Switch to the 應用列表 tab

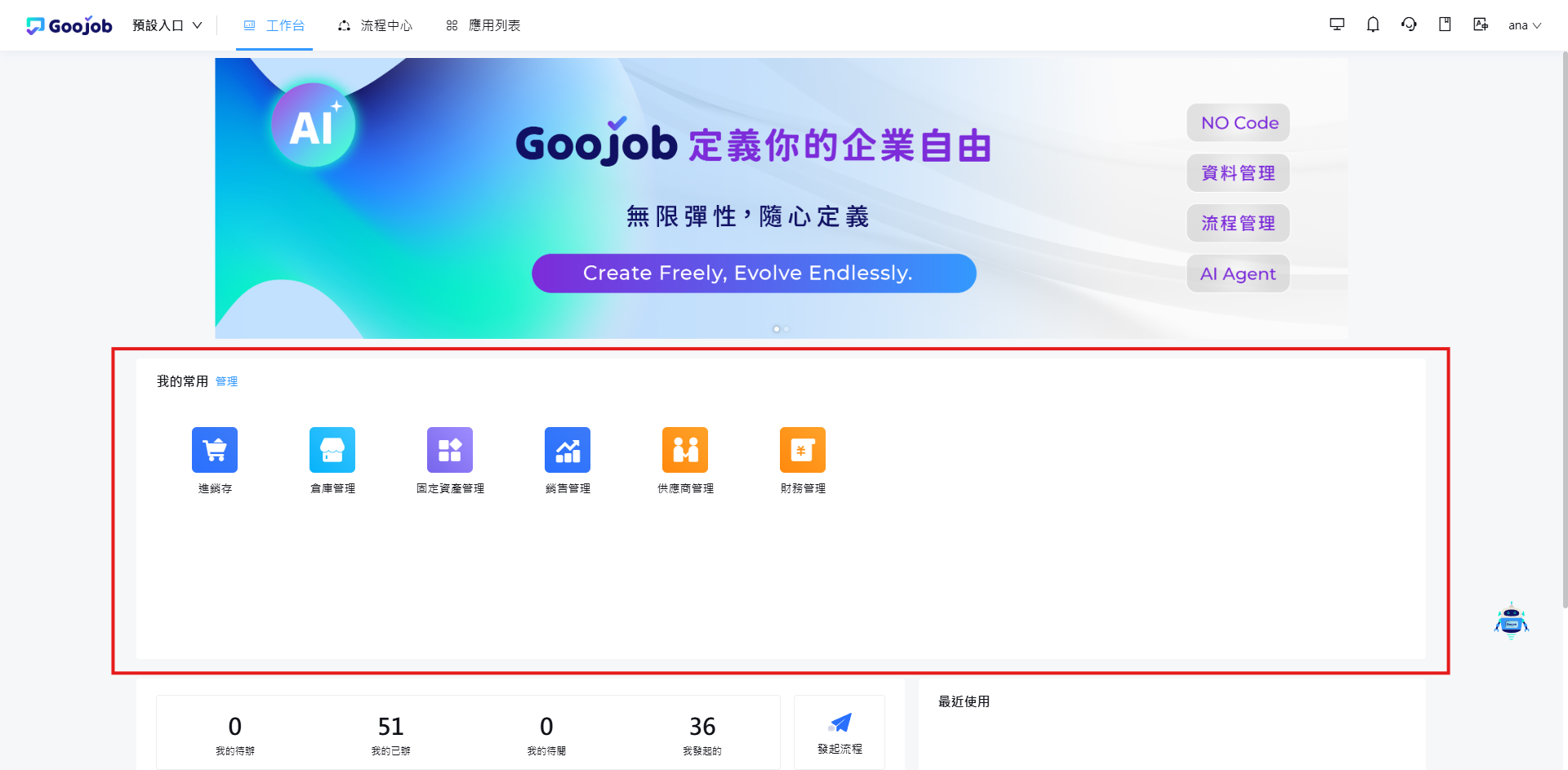[483, 25]
